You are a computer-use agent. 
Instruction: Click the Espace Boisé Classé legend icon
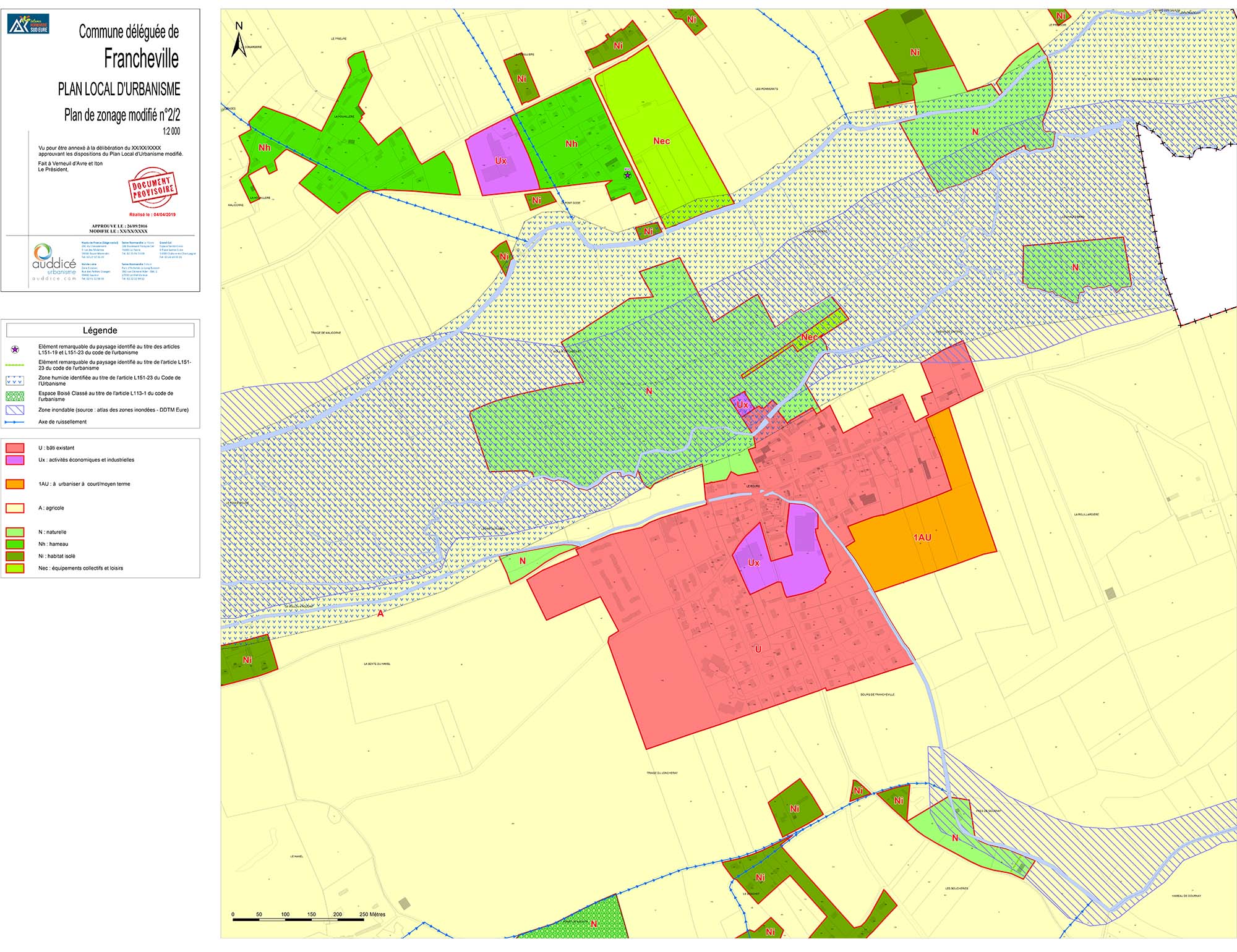coord(15,396)
